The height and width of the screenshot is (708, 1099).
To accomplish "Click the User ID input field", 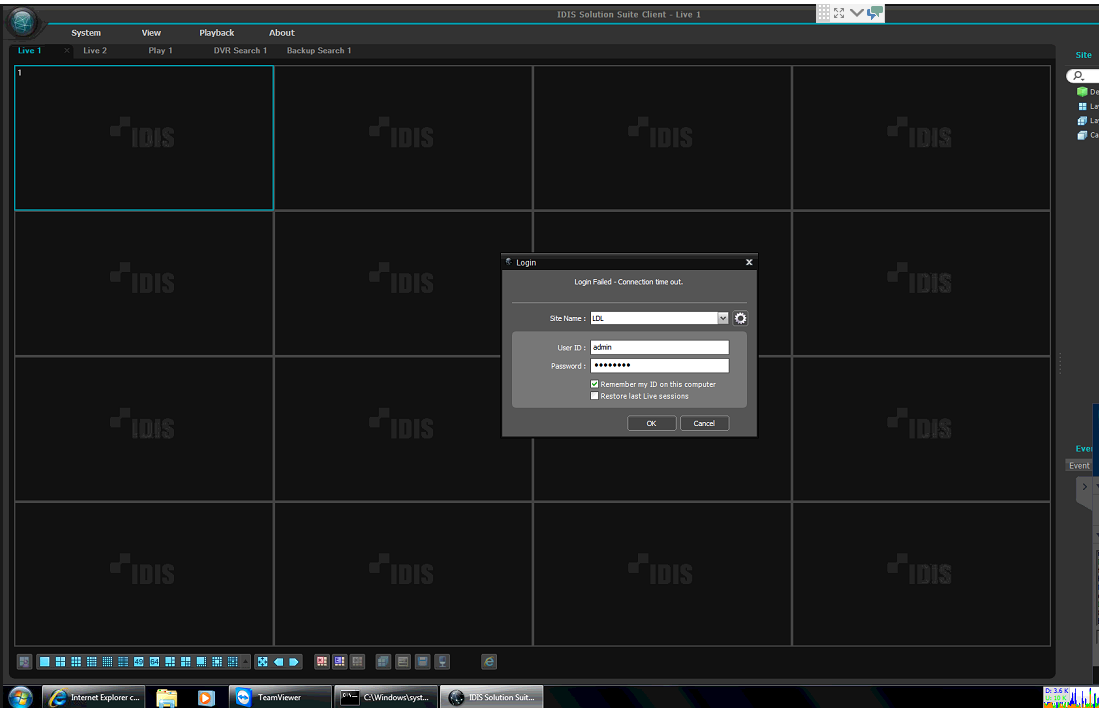I will point(660,348).
